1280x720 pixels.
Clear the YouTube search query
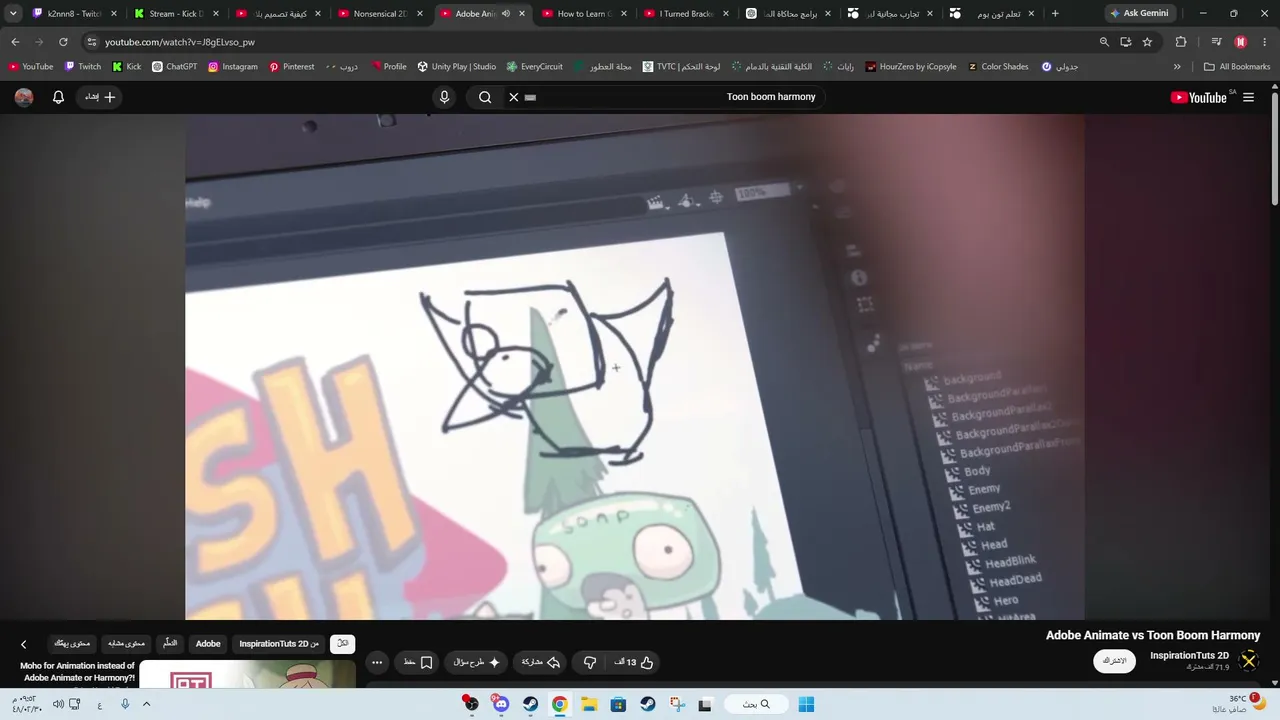[x=514, y=97]
